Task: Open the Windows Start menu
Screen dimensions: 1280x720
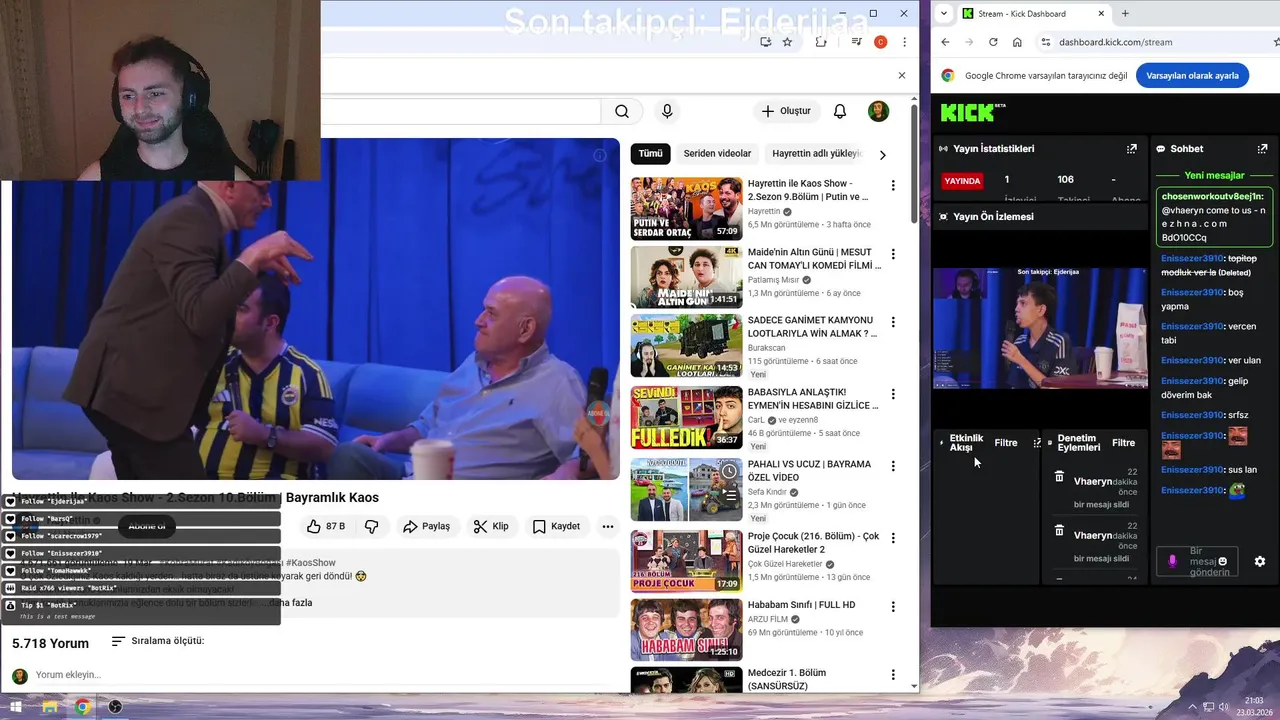Action: point(15,707)
